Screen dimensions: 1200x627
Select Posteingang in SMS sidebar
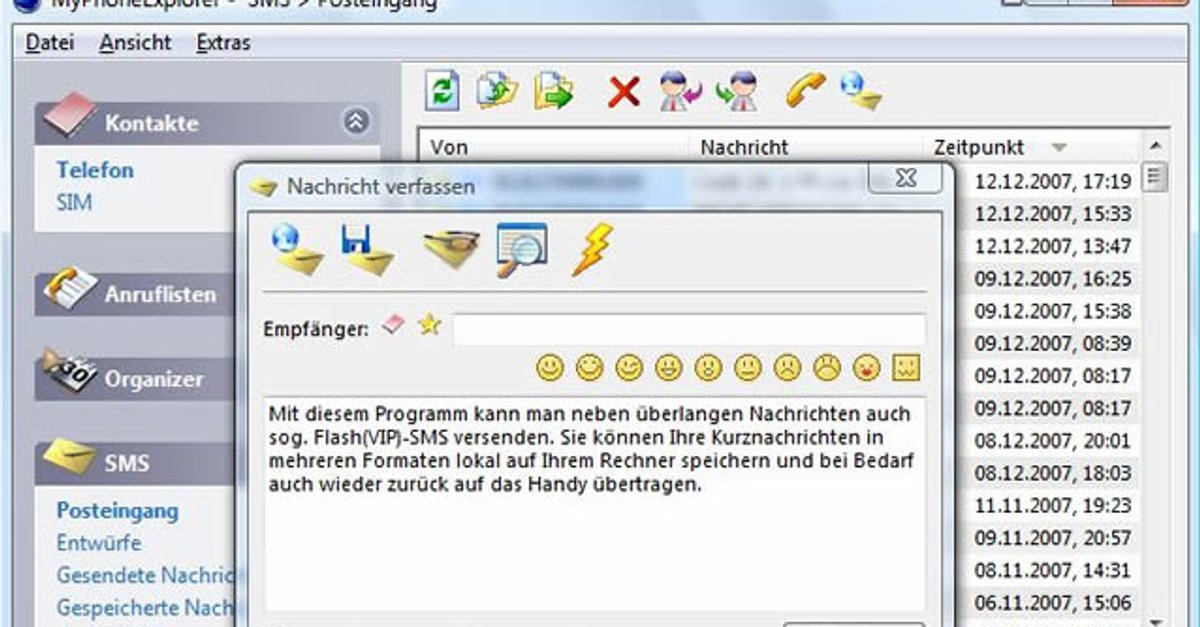click(117, 510)
